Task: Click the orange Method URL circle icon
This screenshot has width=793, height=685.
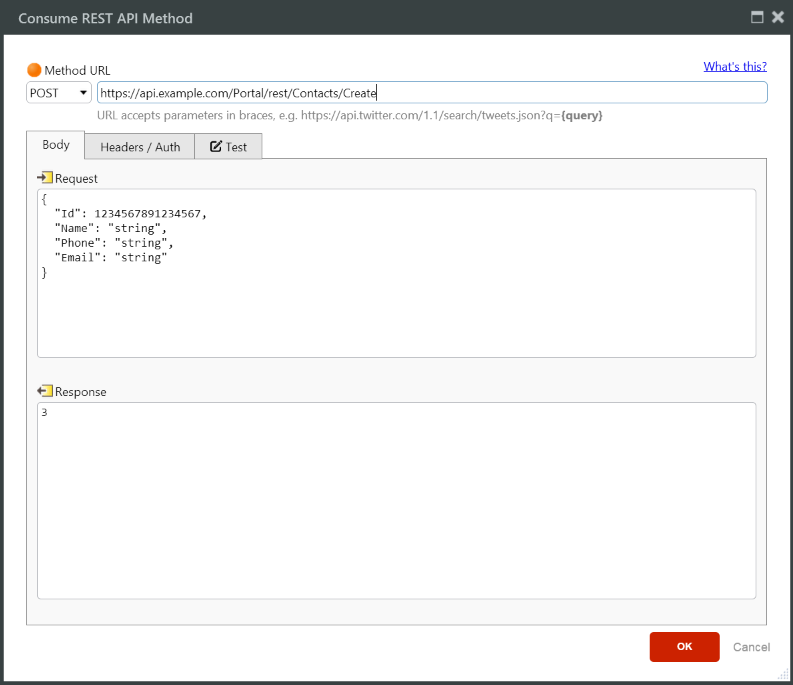Action: pos(34,71)
